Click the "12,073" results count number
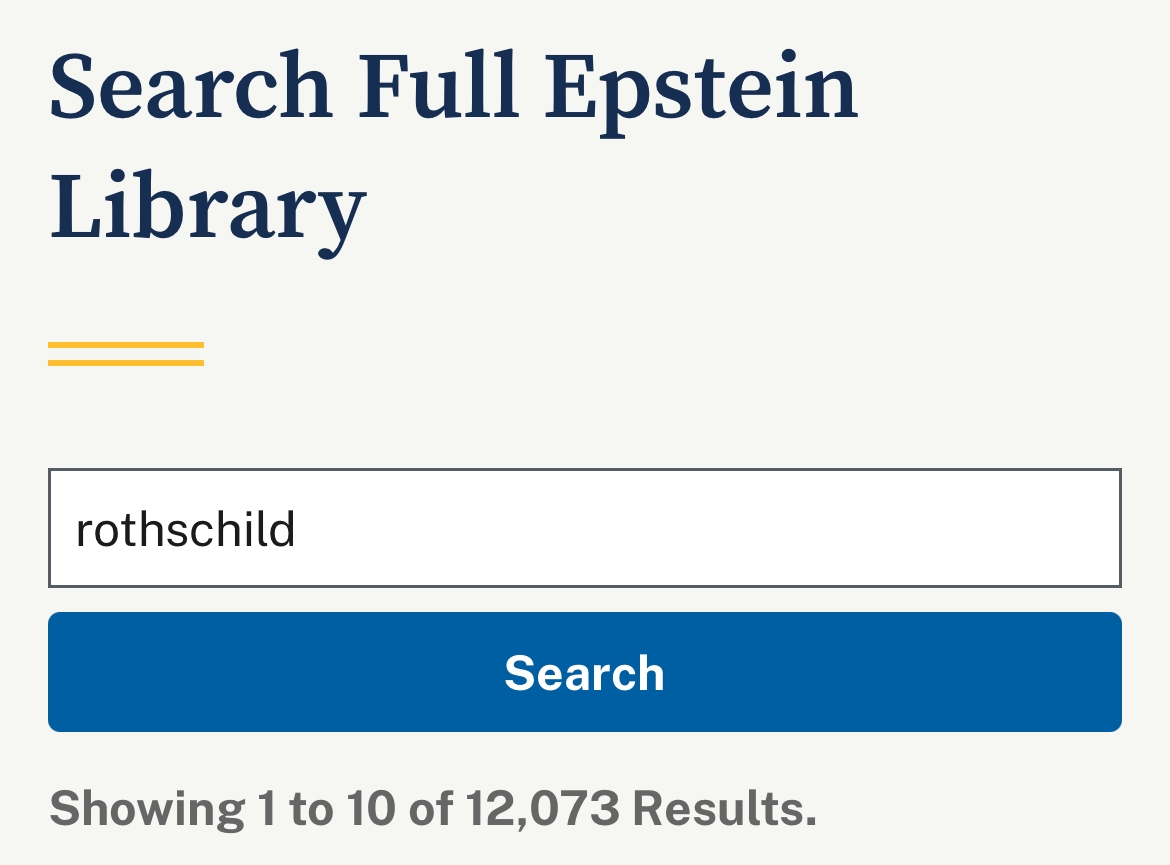Viewport: 1170px width, 865px height. (x=542, y=808)
